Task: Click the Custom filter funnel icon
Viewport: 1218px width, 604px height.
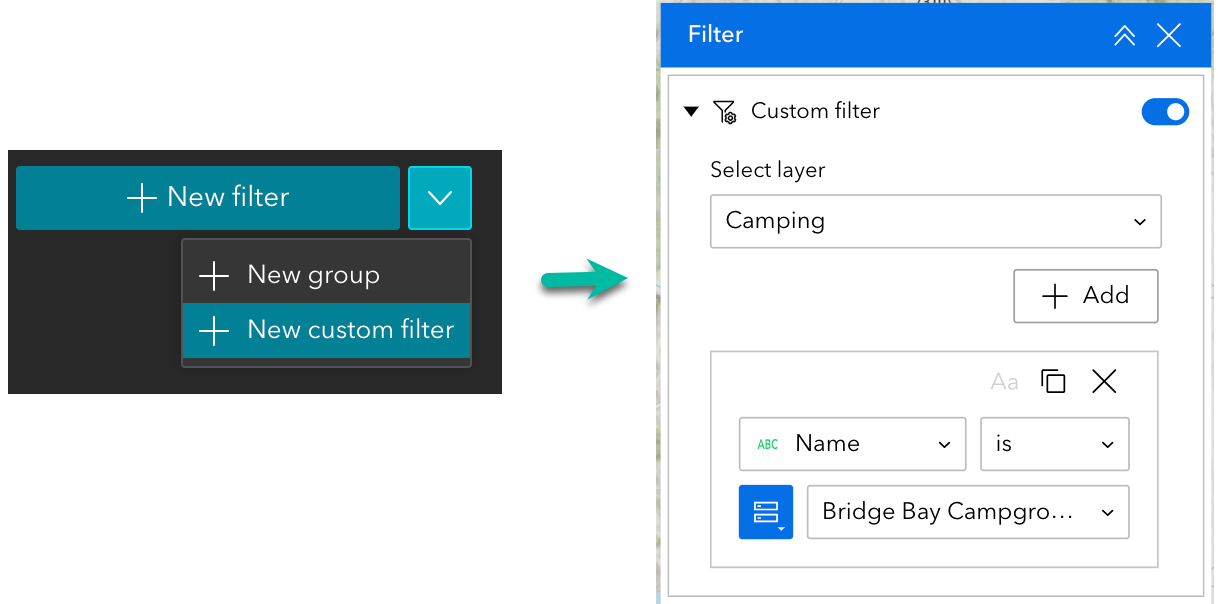Action: (x=725, y=111)
